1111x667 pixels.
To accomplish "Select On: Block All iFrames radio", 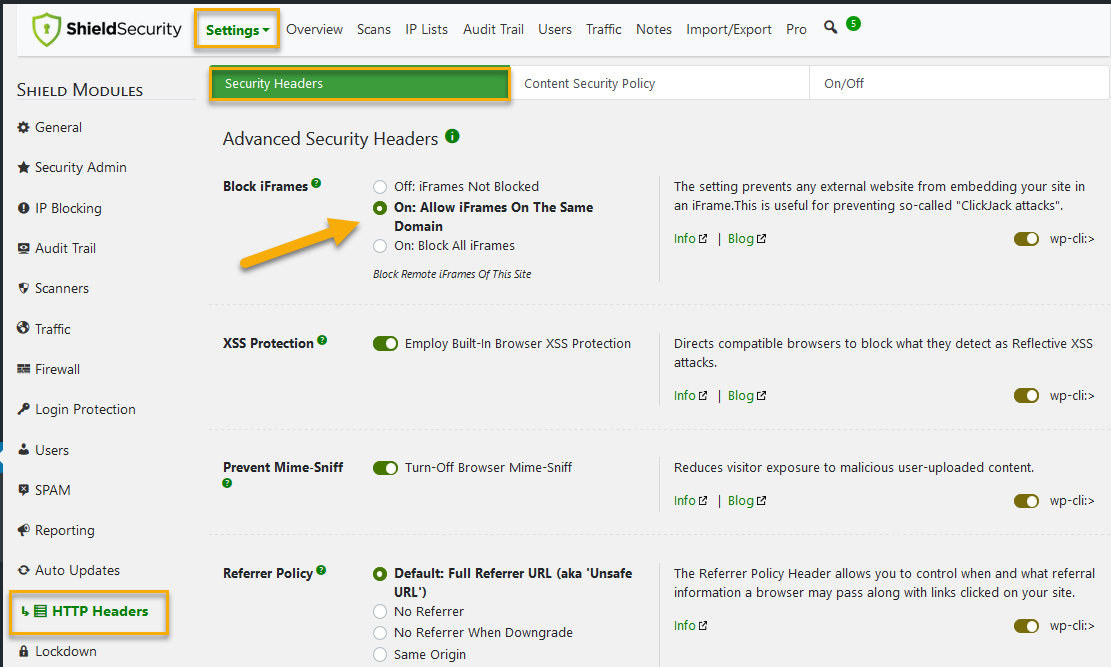I will (380, 246).
